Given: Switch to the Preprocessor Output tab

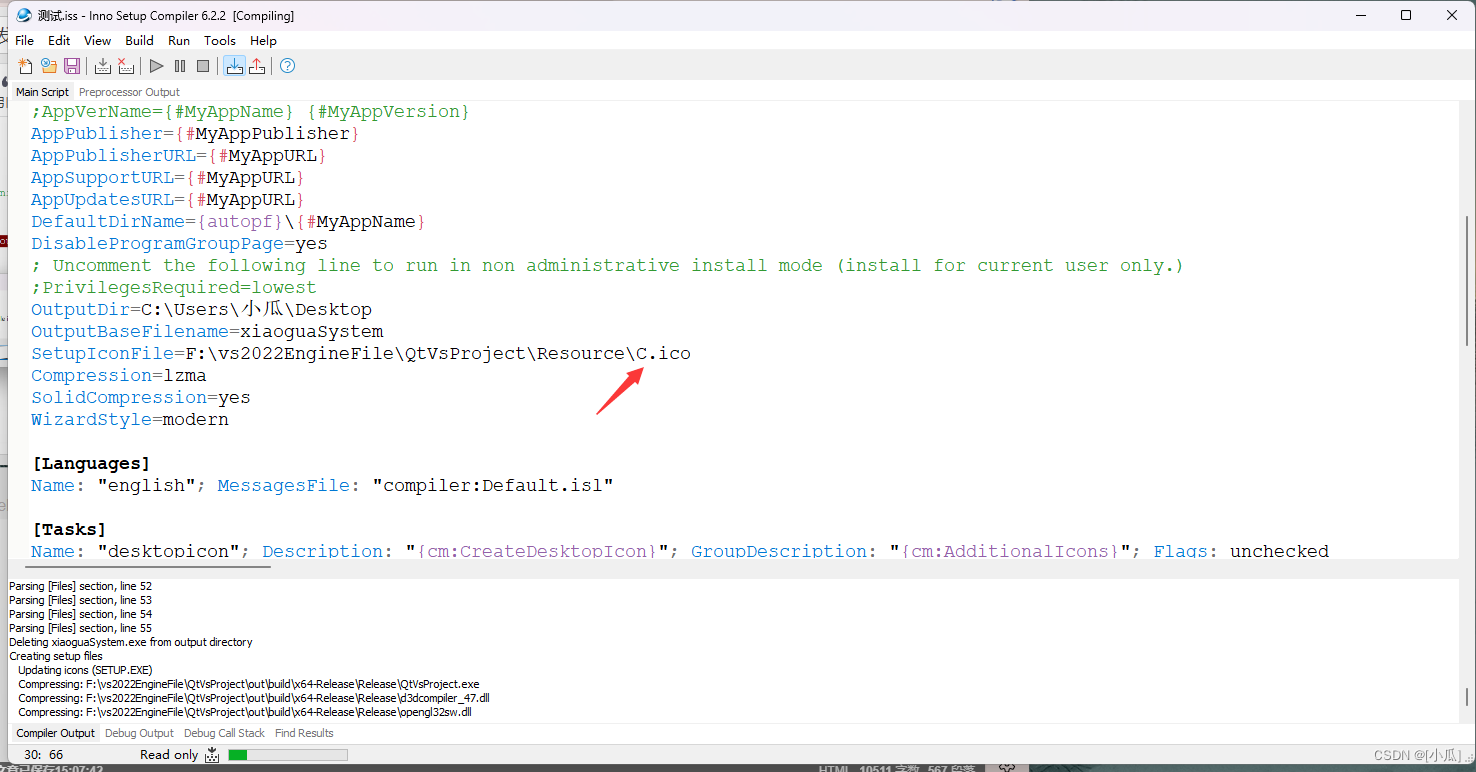Looking at the screenshot, I should (x=129, y=92).
